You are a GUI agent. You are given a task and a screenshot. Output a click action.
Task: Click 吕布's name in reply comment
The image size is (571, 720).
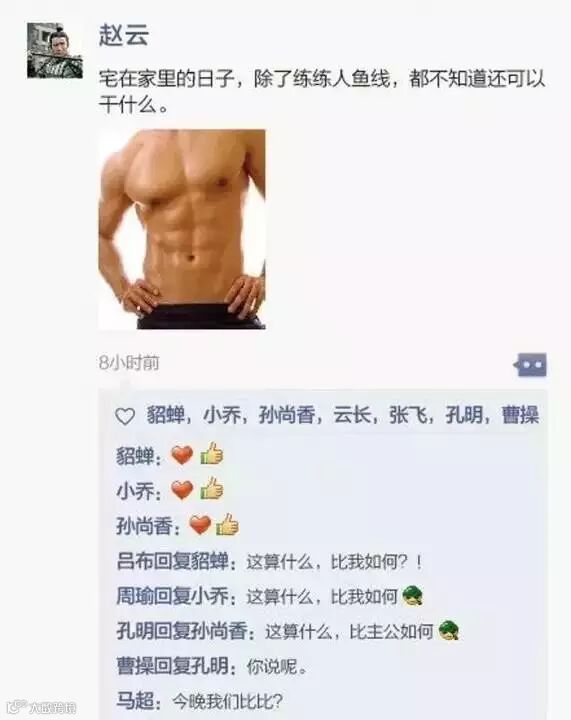[135, 561]
